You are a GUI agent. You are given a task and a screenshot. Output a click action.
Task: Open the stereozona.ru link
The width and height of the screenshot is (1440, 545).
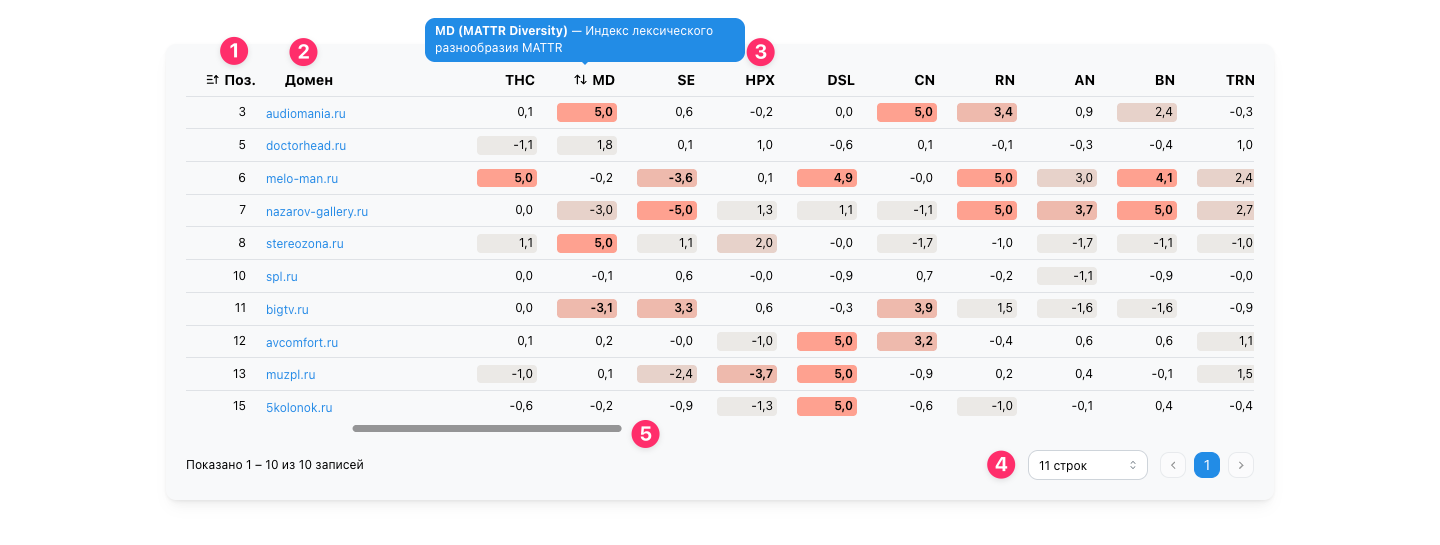305,244
